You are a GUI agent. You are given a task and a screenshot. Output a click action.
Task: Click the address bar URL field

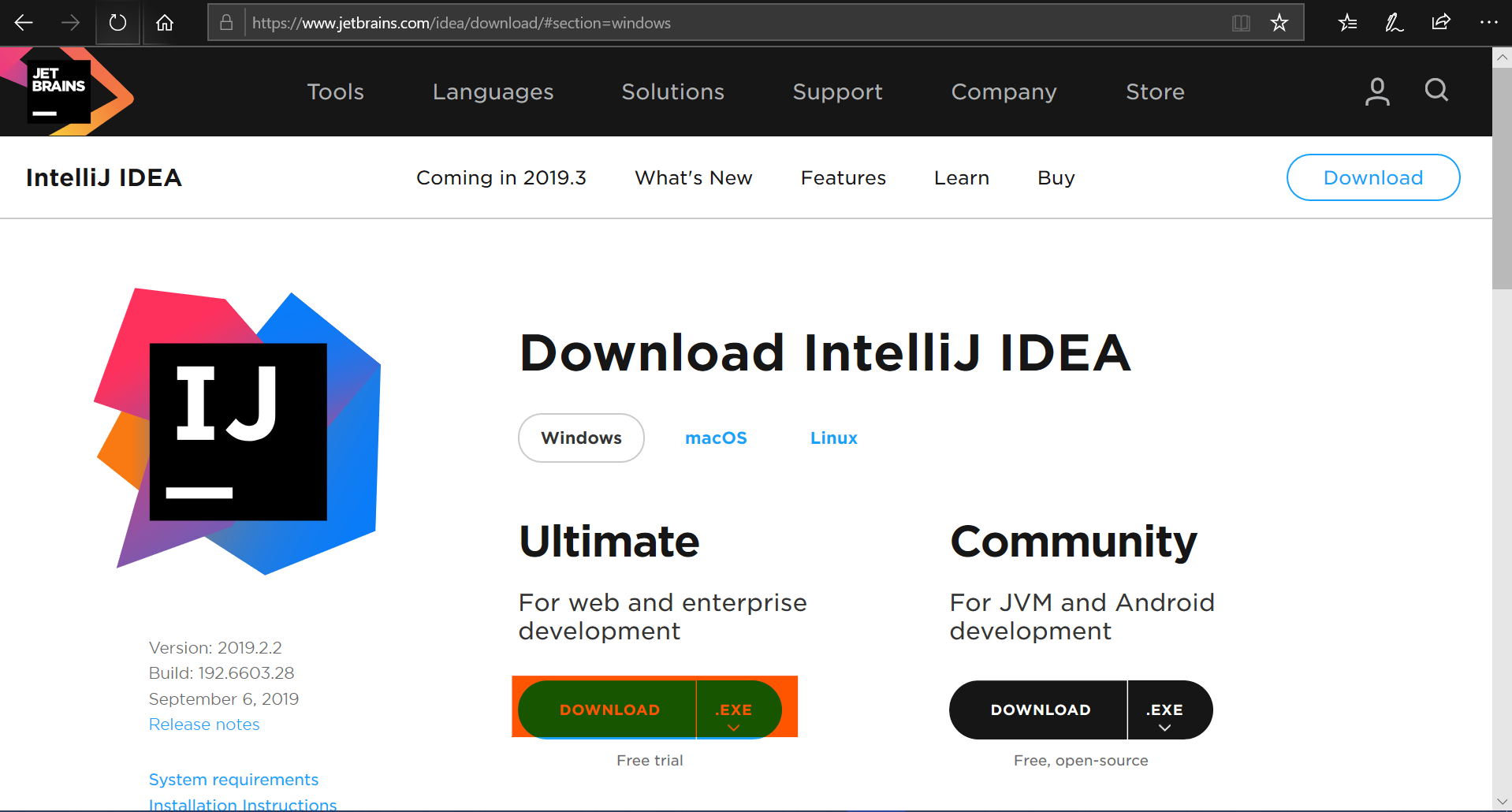coord(737,23)
